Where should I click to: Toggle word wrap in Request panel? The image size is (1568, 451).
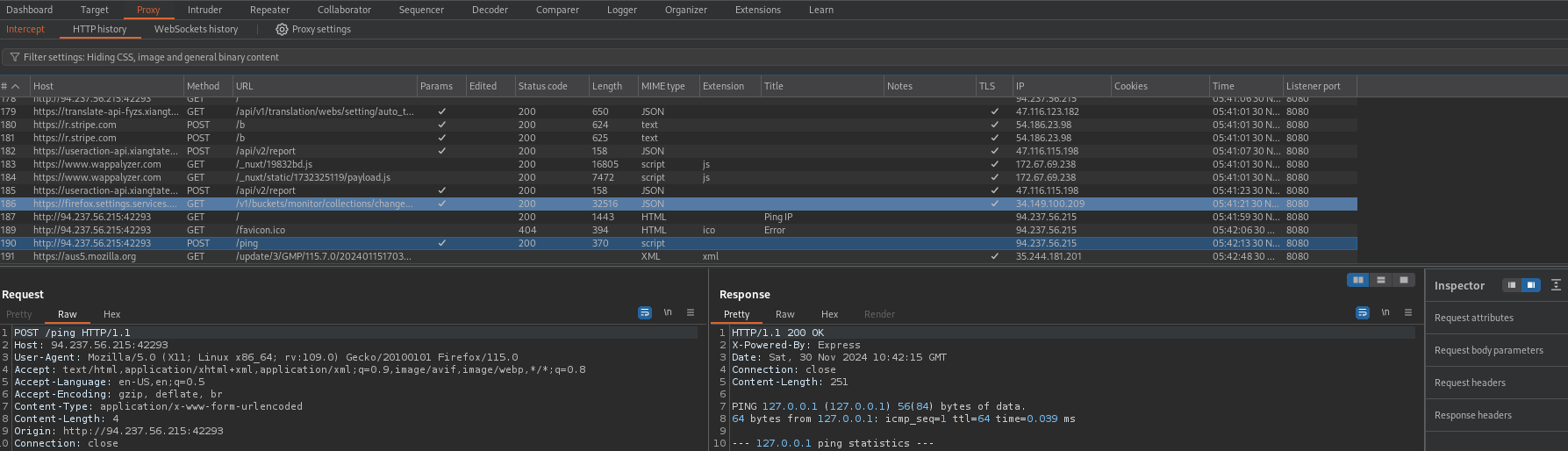(x=645, y=312)
